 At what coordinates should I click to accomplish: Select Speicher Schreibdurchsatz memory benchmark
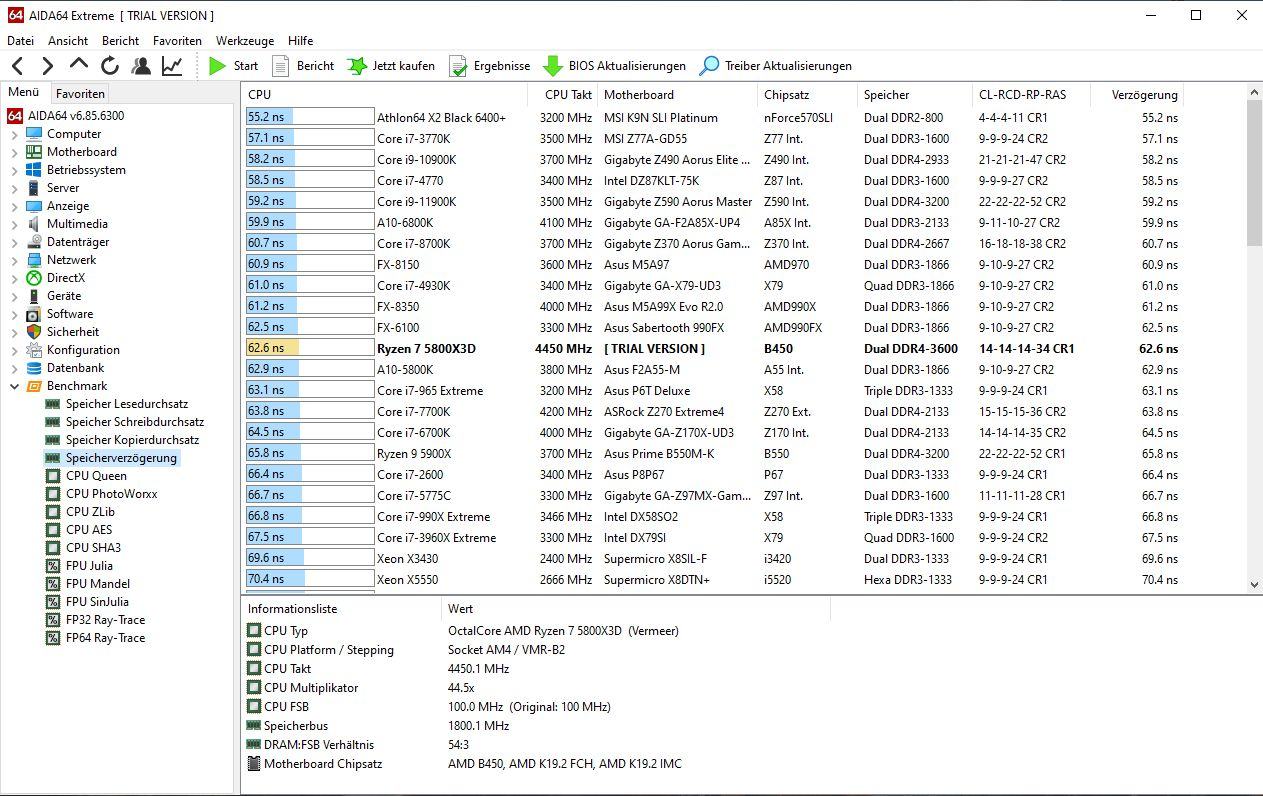pyautogui.click(x=135, y=422)
